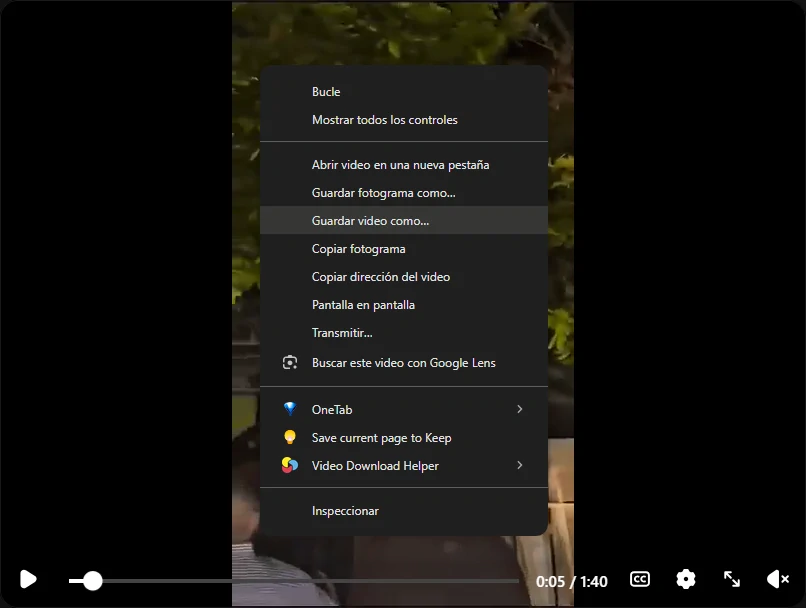Select Copiar fotograma
Screen dimensions: 806x608
404,249
